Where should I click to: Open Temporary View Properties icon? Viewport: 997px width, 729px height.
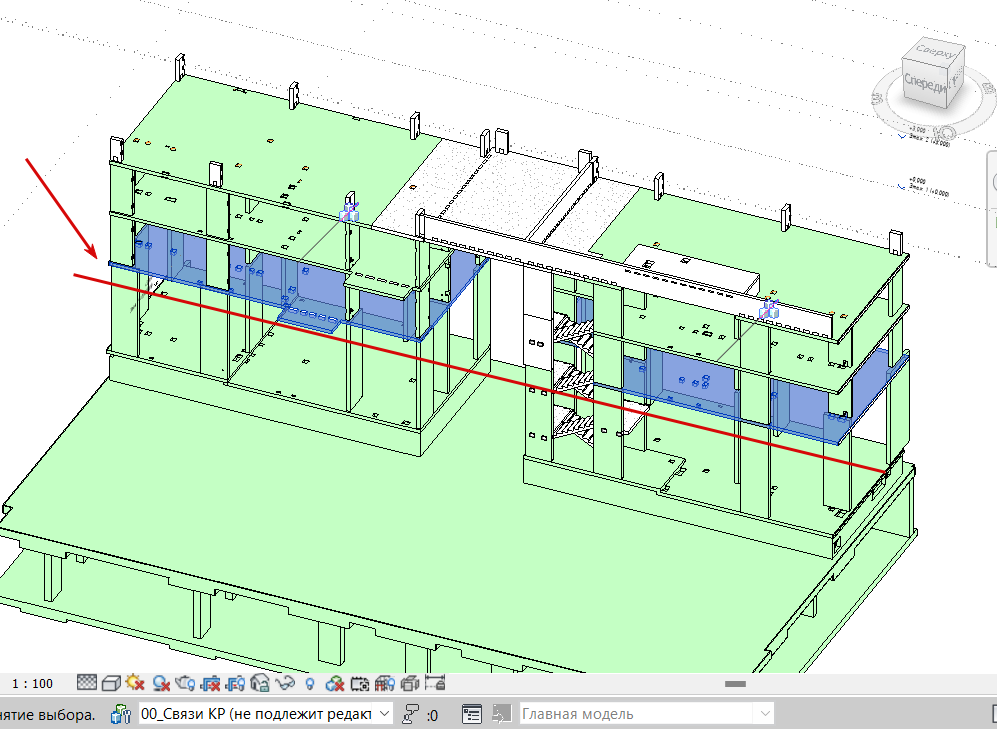(360, 683)
